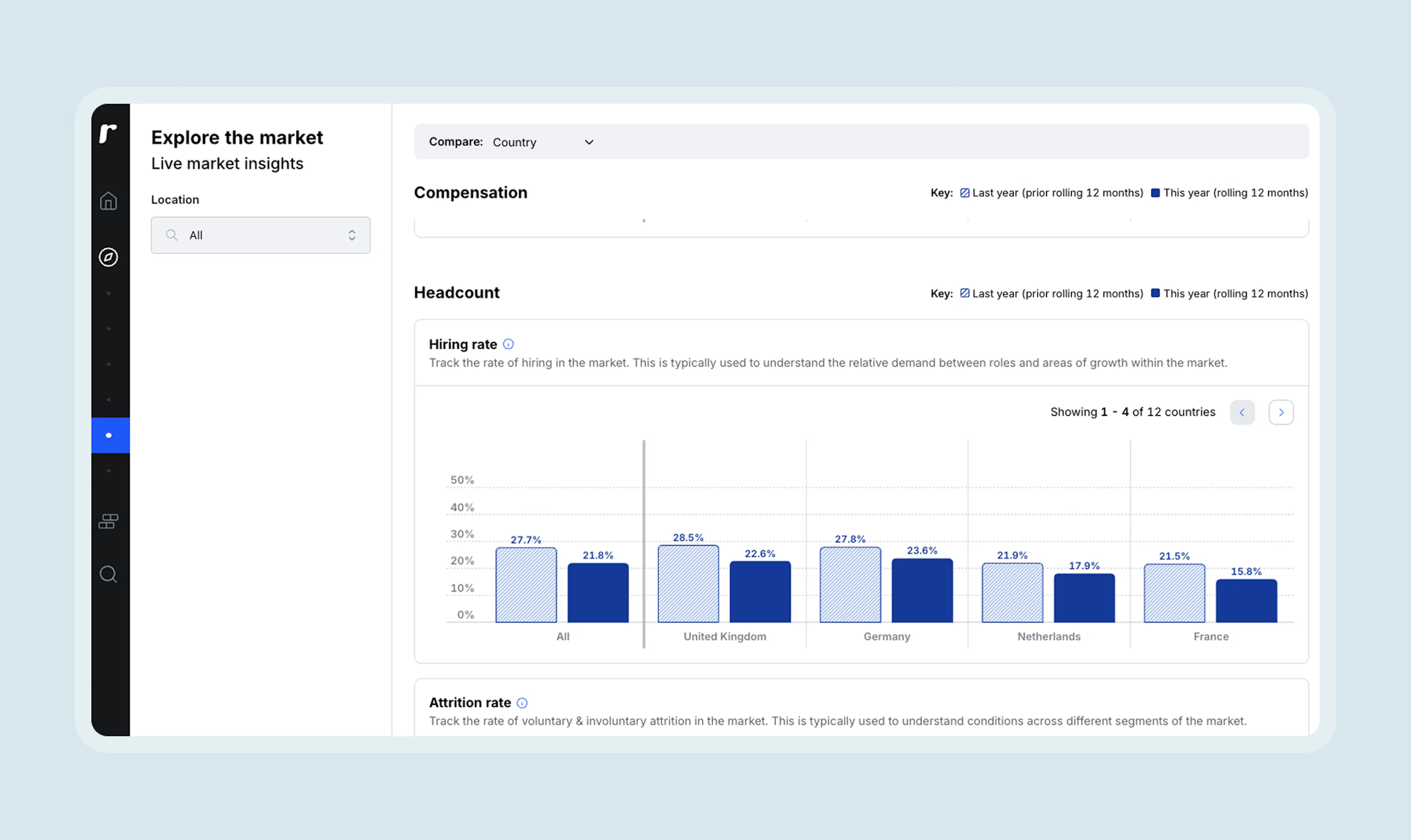Click the Compensation key's This year swatch
The image size is (1411, 840).
click(x=1156, y=193)
